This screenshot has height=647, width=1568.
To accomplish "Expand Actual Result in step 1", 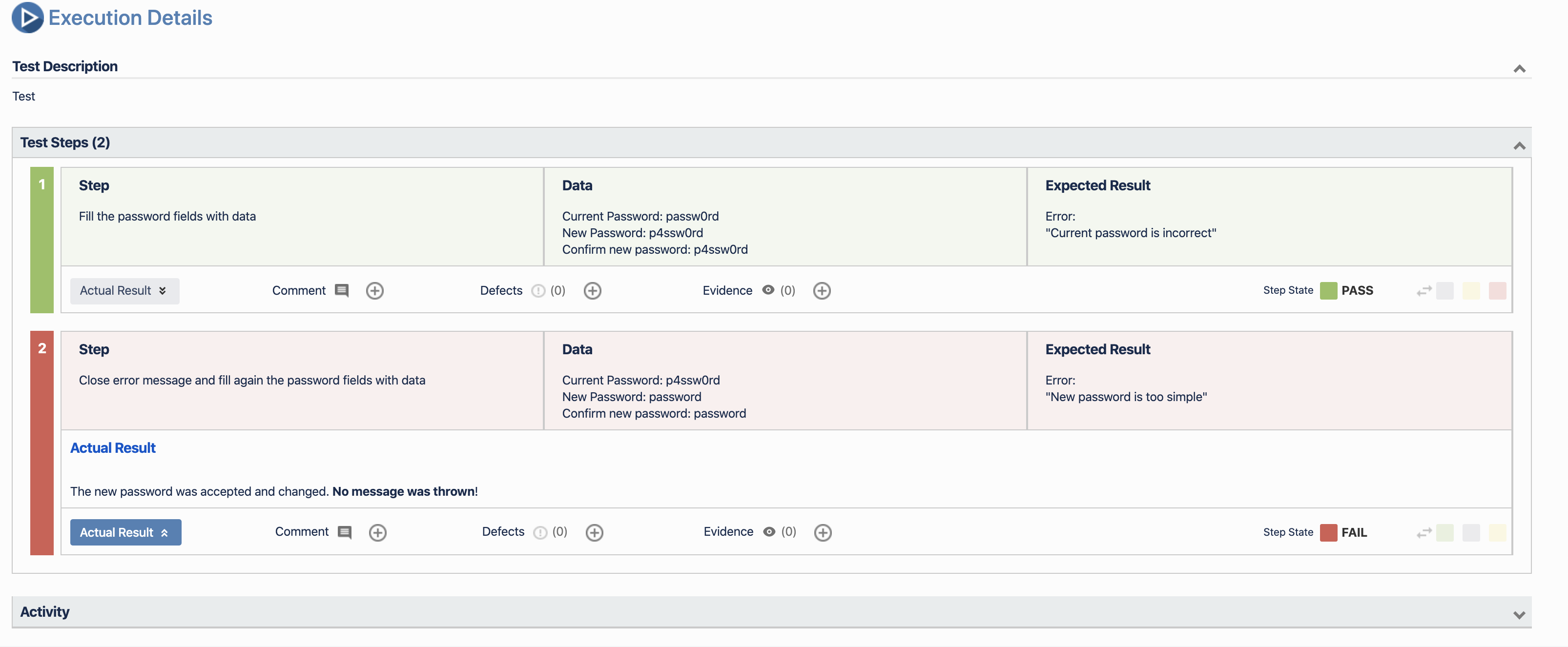I will (124, 291).
